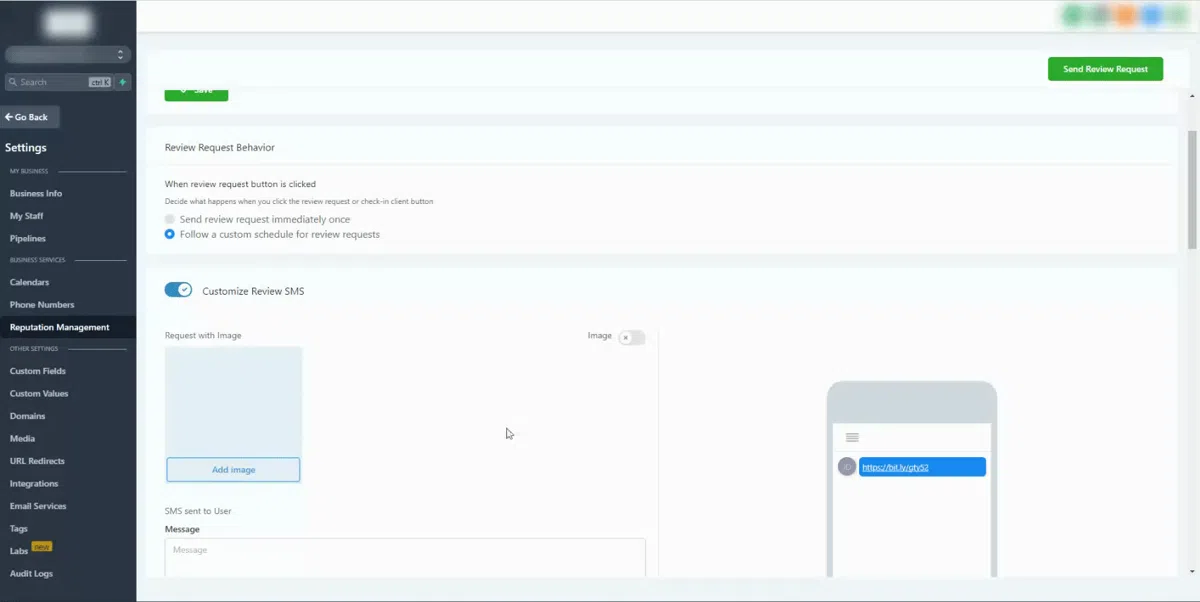Click the gray contact avatar in phone preview

(x=847, y=467)
